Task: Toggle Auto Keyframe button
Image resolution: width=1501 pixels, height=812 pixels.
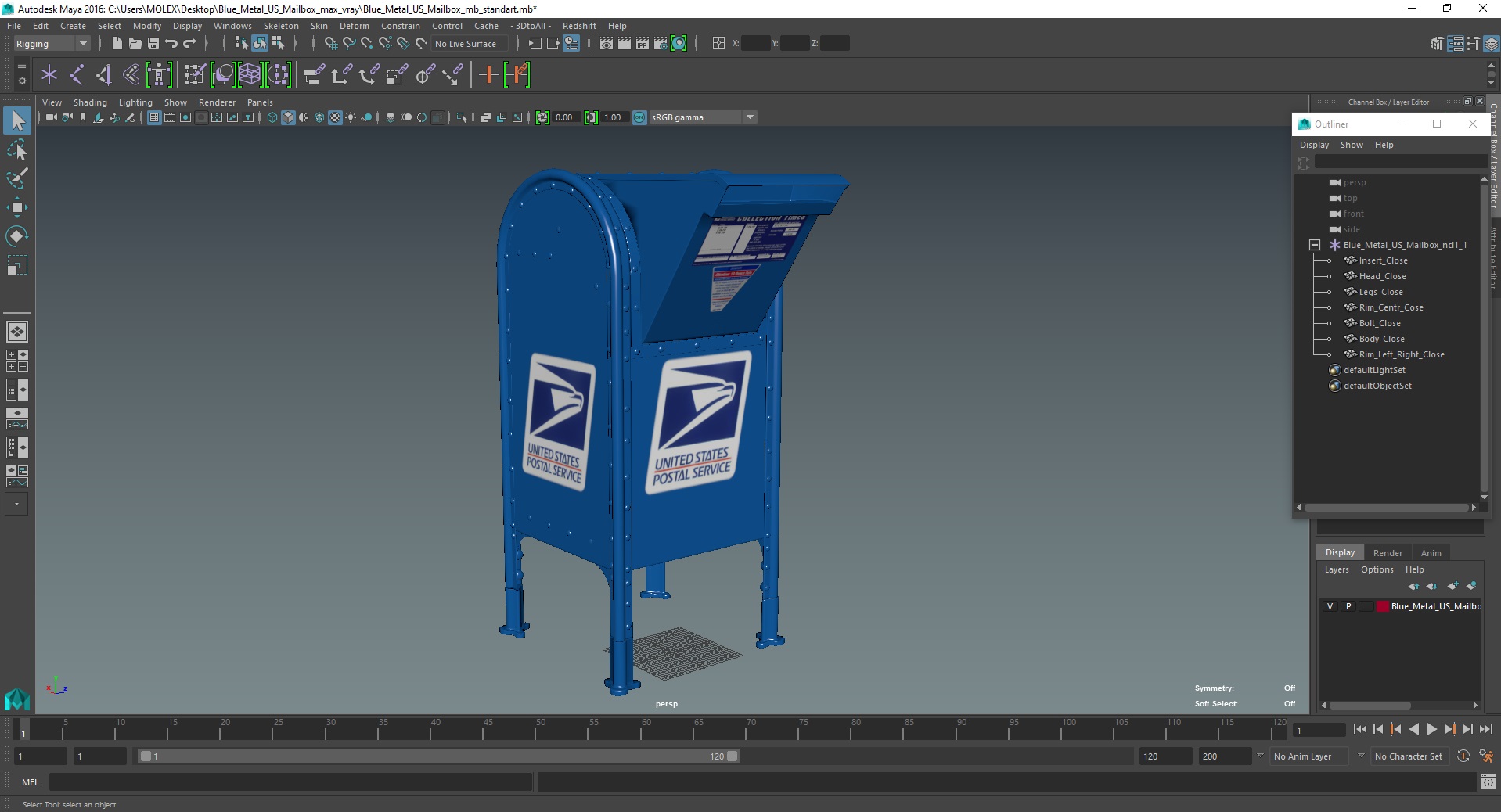Action: click(1463, 756)
